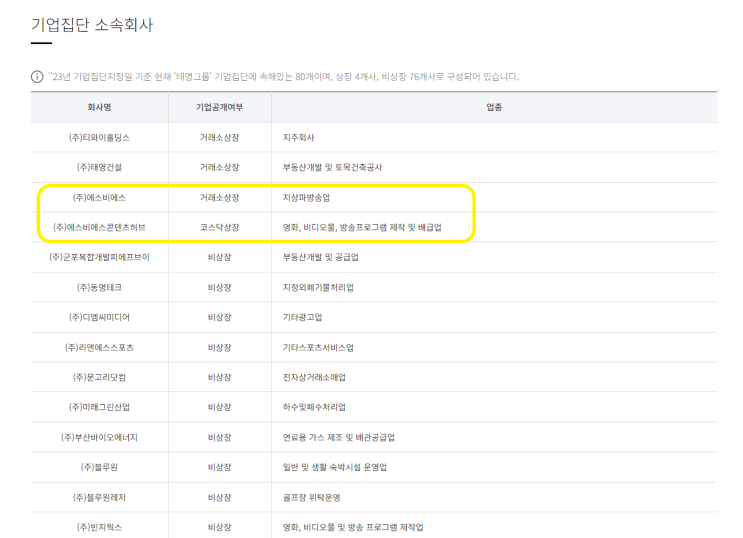Select company name (주)미래그린산업
Viewport: 743px width, 538px height.
pos(100,407)
